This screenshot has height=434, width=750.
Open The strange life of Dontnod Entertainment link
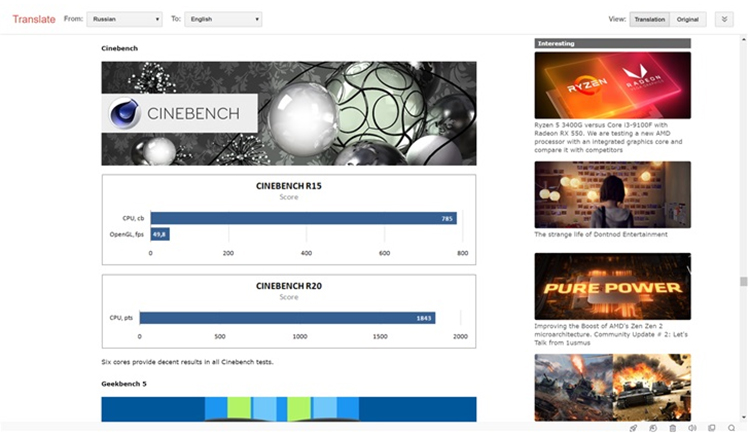601,234
